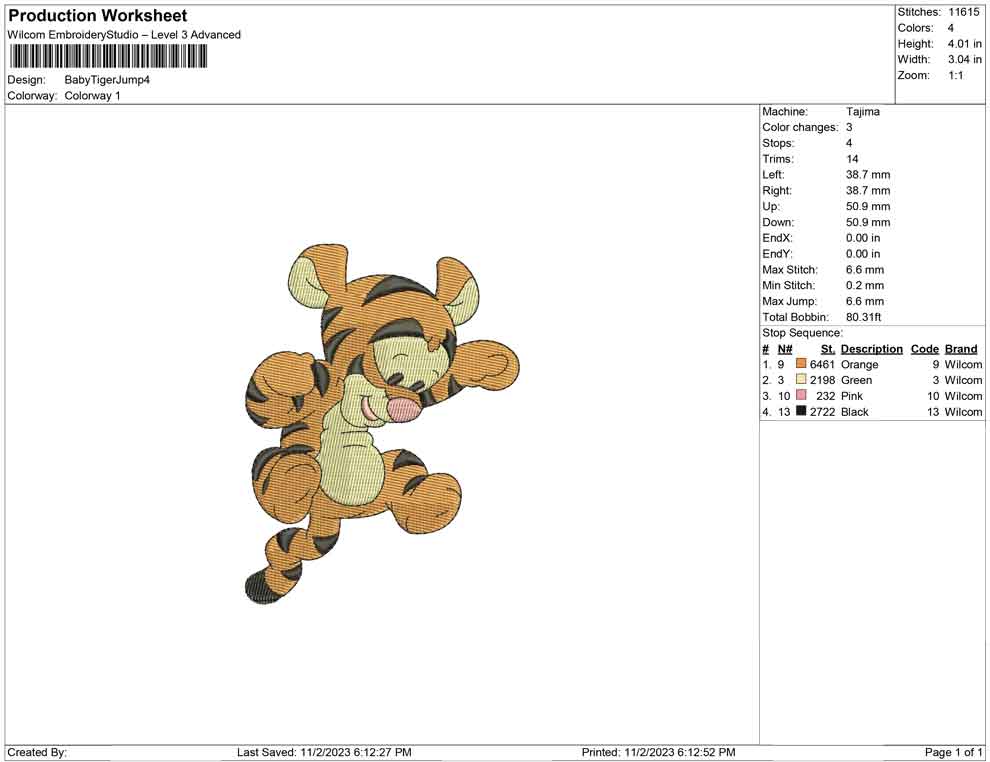Screen dimensions: 990x762
Task: Click the Stitches count 11615
Action: [x=964, y=12]
